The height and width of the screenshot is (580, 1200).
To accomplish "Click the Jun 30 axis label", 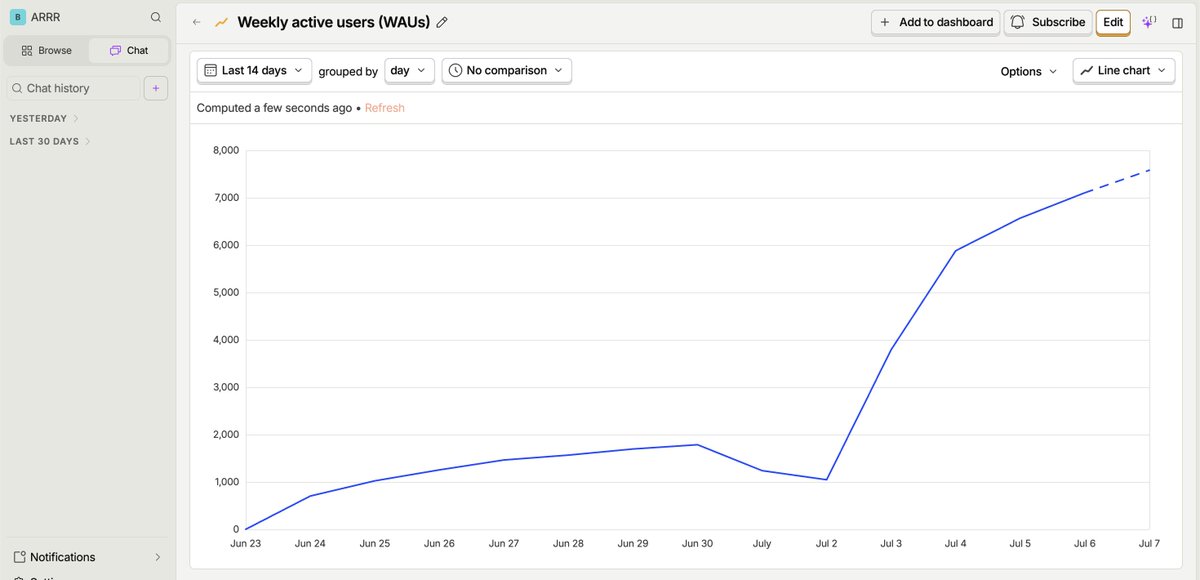I will [x=697, y=544].
